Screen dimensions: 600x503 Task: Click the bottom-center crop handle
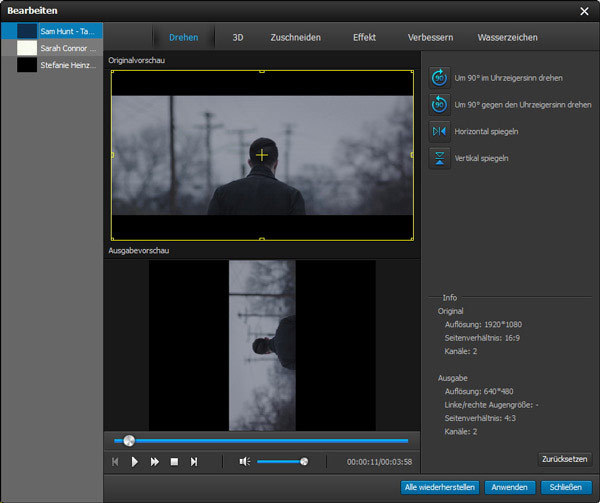coord(262,239)
